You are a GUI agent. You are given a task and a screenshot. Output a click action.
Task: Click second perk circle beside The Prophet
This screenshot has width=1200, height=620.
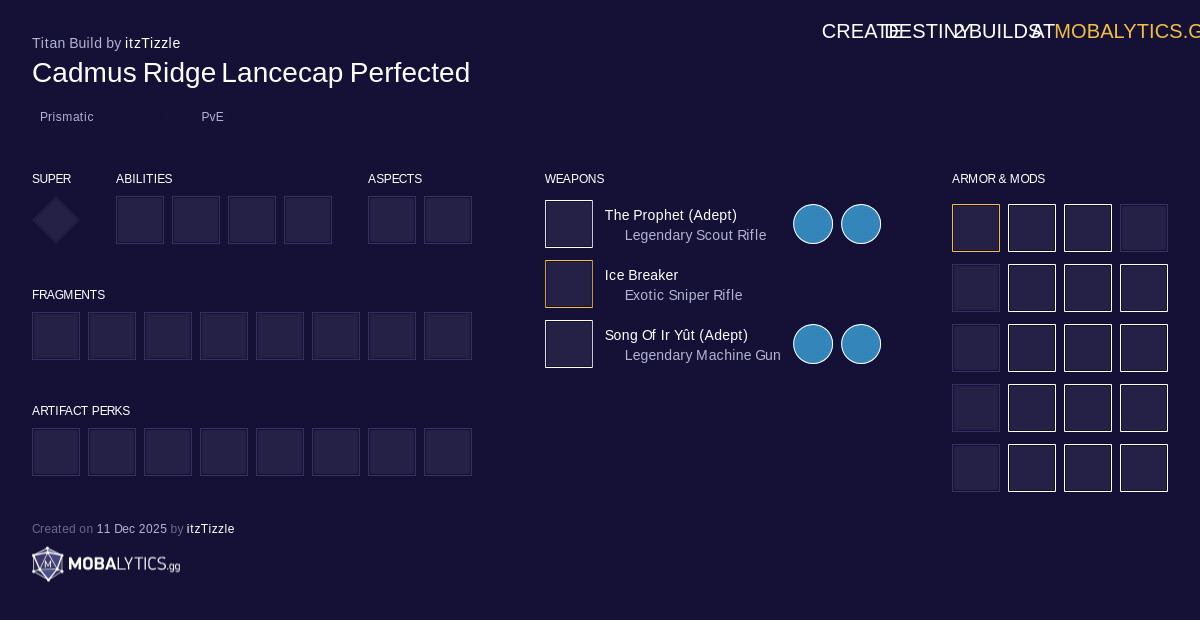coord(861,224)
